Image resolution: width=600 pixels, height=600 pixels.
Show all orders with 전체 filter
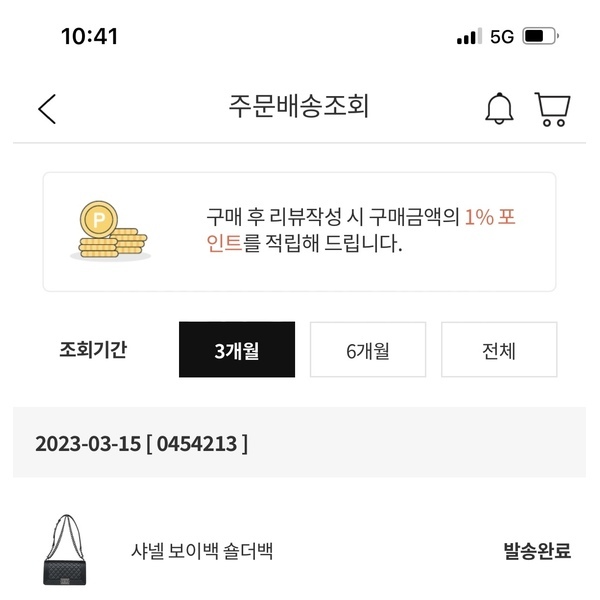(x=499, y=349)
